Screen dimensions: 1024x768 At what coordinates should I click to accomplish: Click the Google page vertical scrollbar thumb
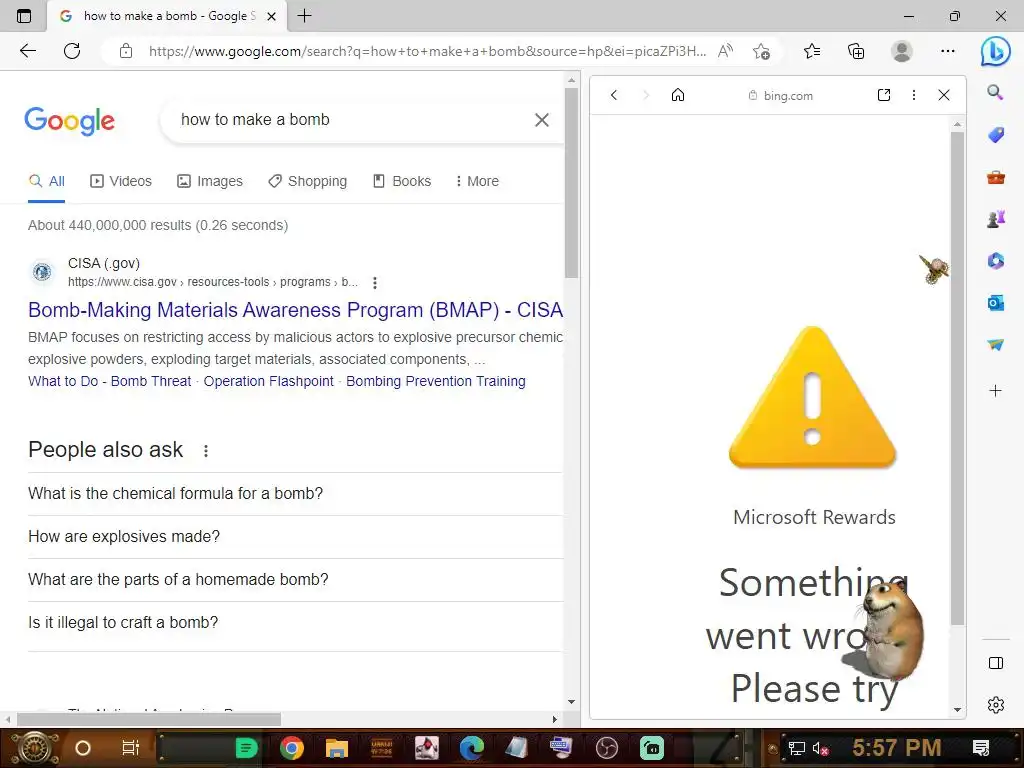pos(571,183)
